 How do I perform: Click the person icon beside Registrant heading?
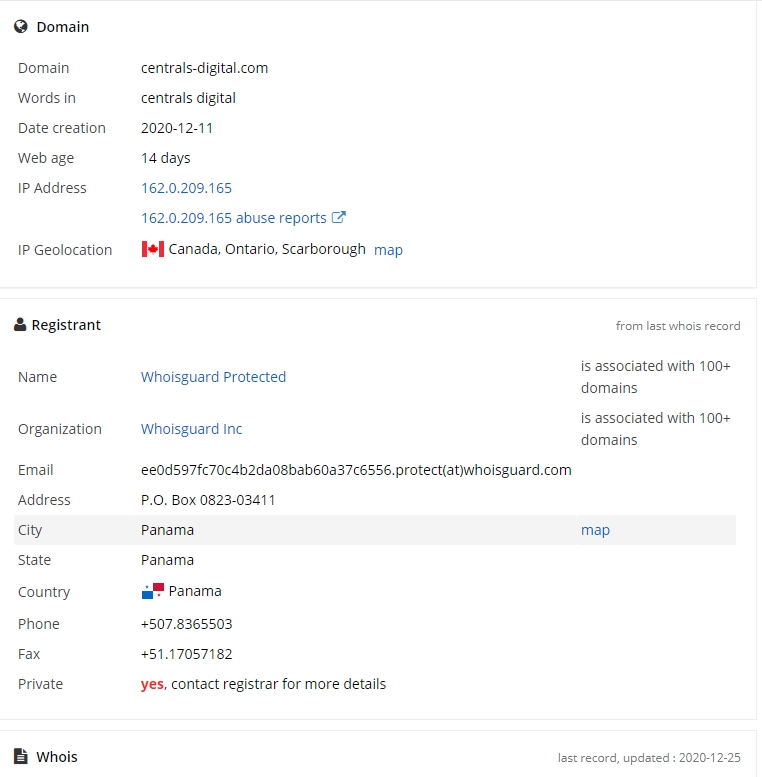click(x=20, y=325)
